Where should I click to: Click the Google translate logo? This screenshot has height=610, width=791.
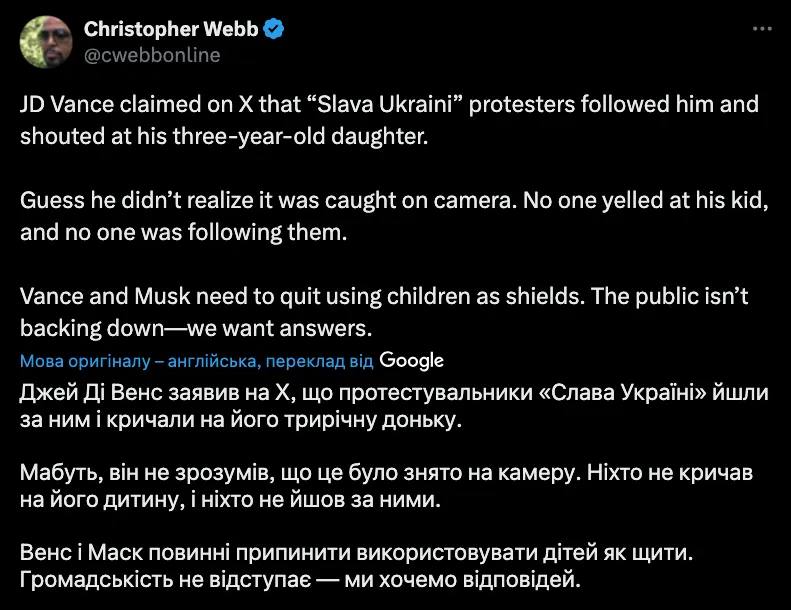(x=412, y=360)
